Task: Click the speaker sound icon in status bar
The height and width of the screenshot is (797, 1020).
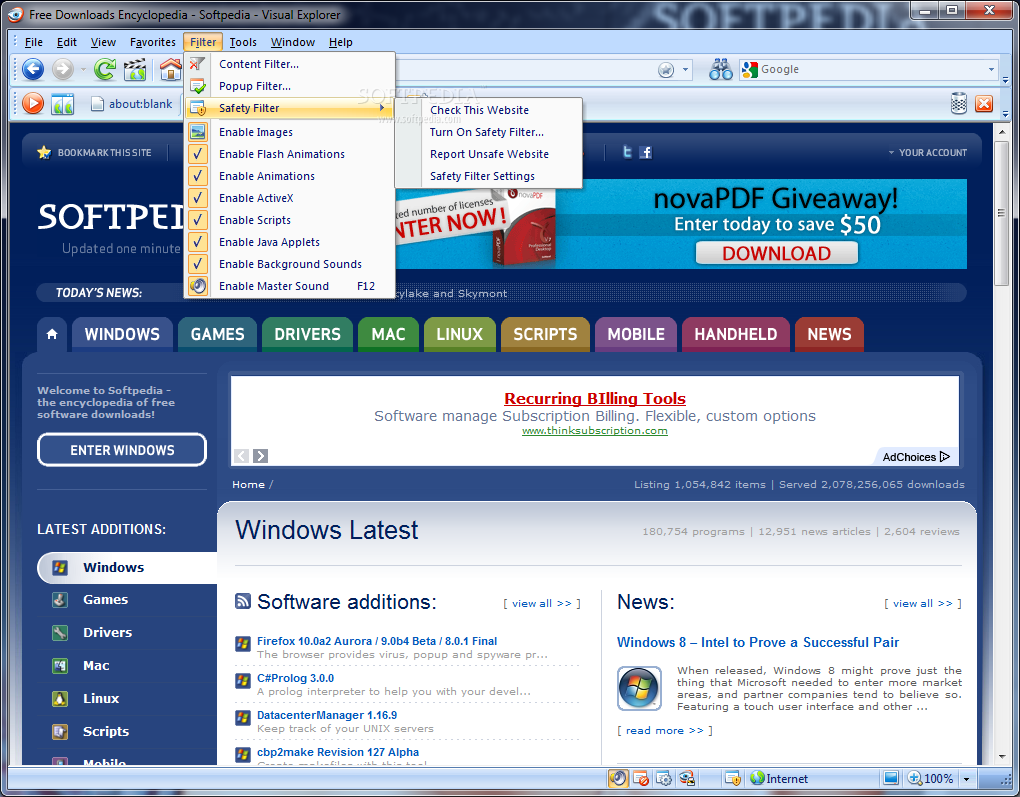Action: [x=618, y=778]
